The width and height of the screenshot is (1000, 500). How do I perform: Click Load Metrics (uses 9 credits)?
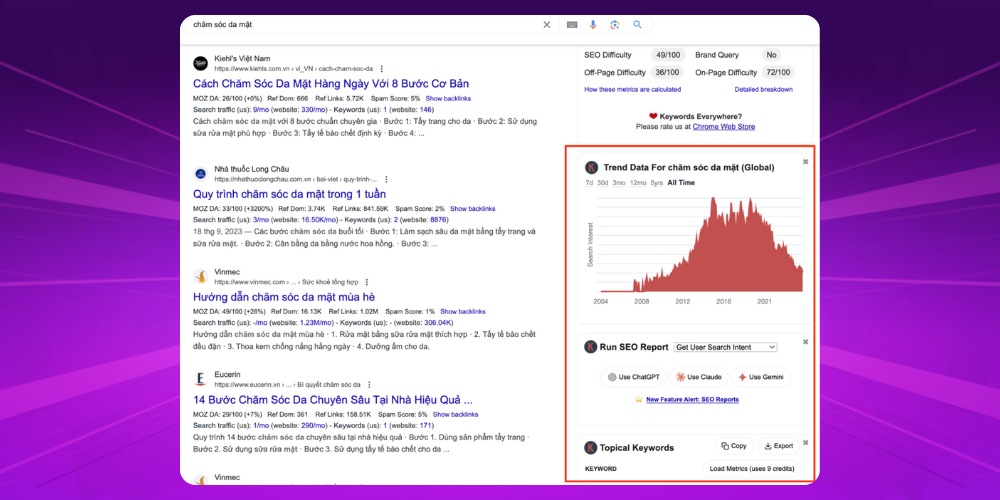[752, 469]
